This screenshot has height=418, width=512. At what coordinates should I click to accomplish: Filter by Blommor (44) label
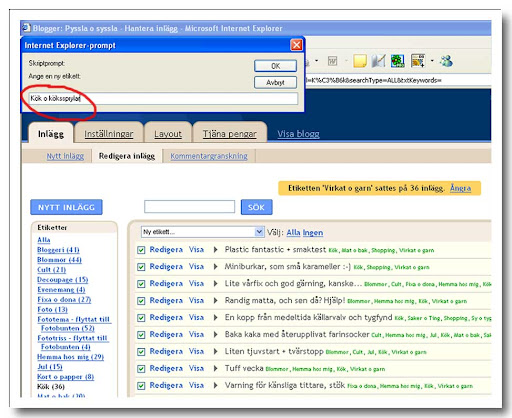(59, 260)
